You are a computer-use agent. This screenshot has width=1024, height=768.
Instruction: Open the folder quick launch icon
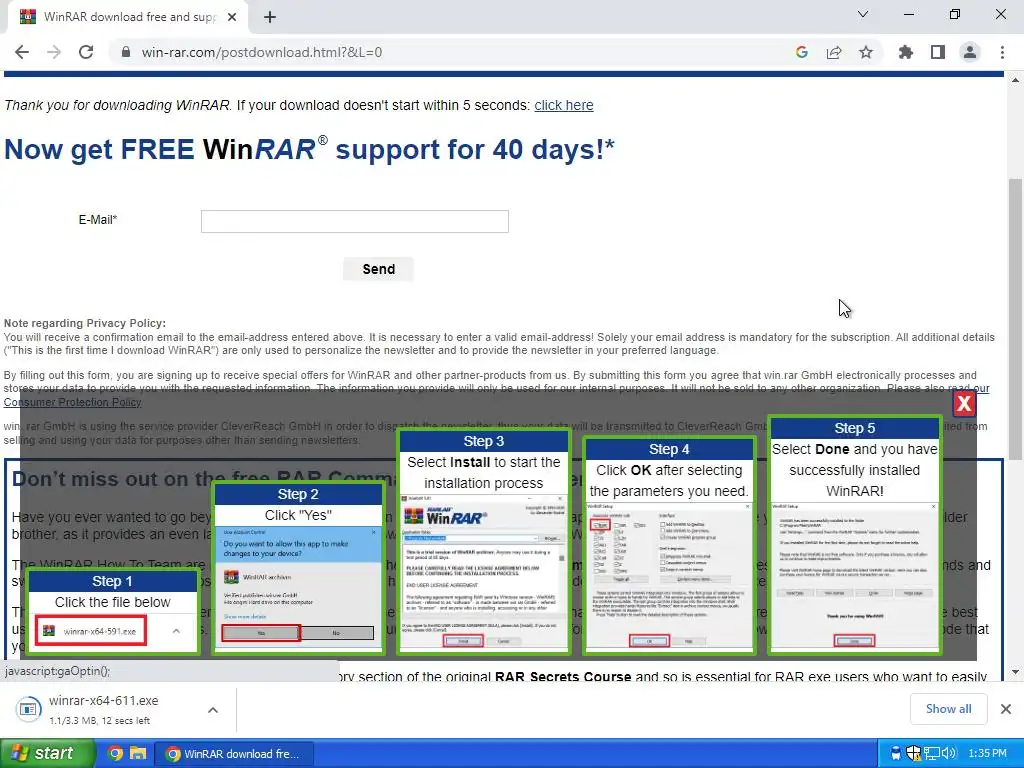(x=137, y=754)
